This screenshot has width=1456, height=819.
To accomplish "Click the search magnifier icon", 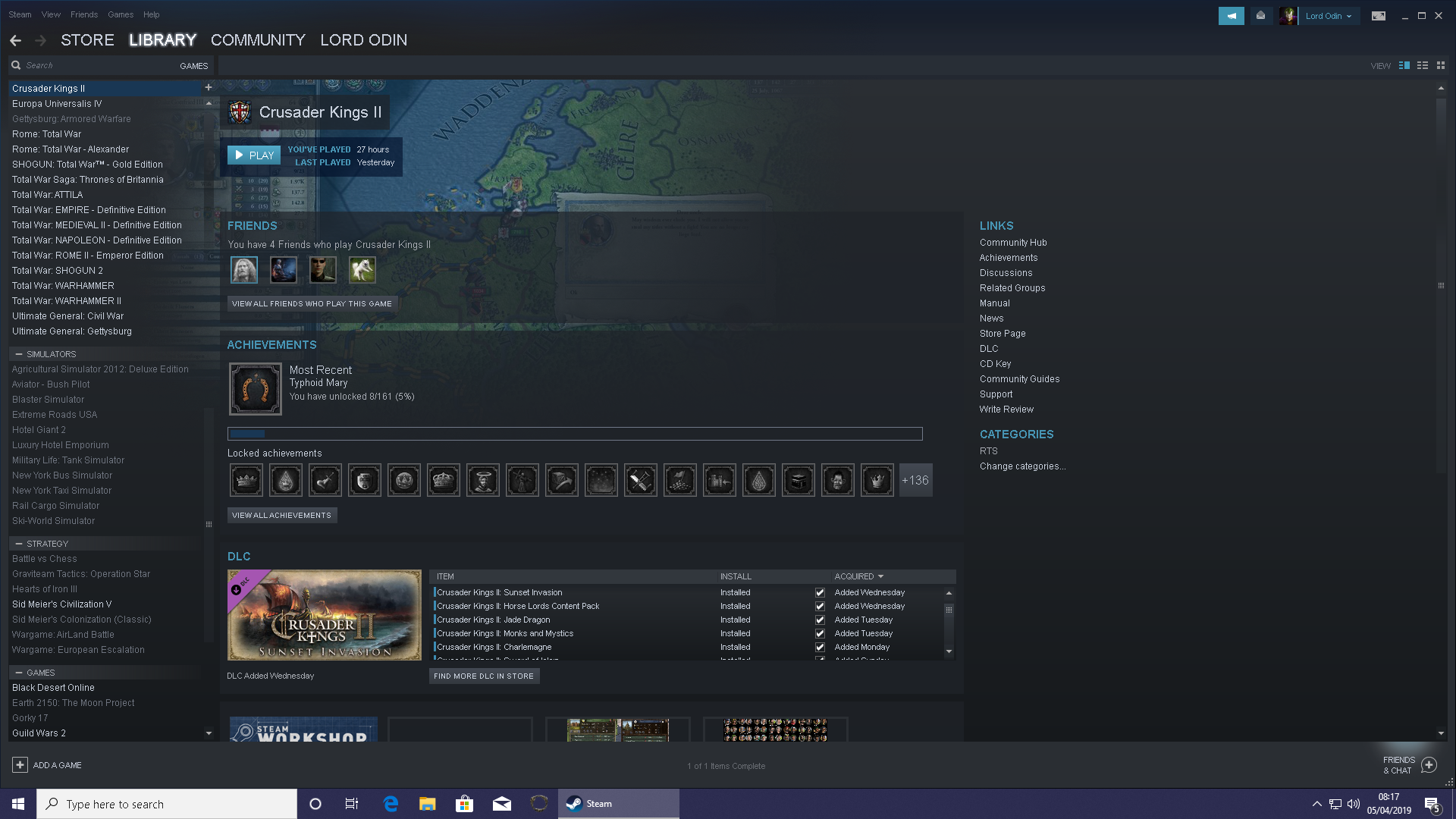I will pyautogui.click(x=16, y=66).
